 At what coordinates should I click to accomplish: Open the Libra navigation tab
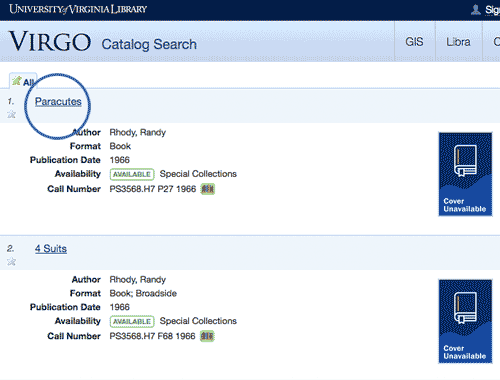458,42
